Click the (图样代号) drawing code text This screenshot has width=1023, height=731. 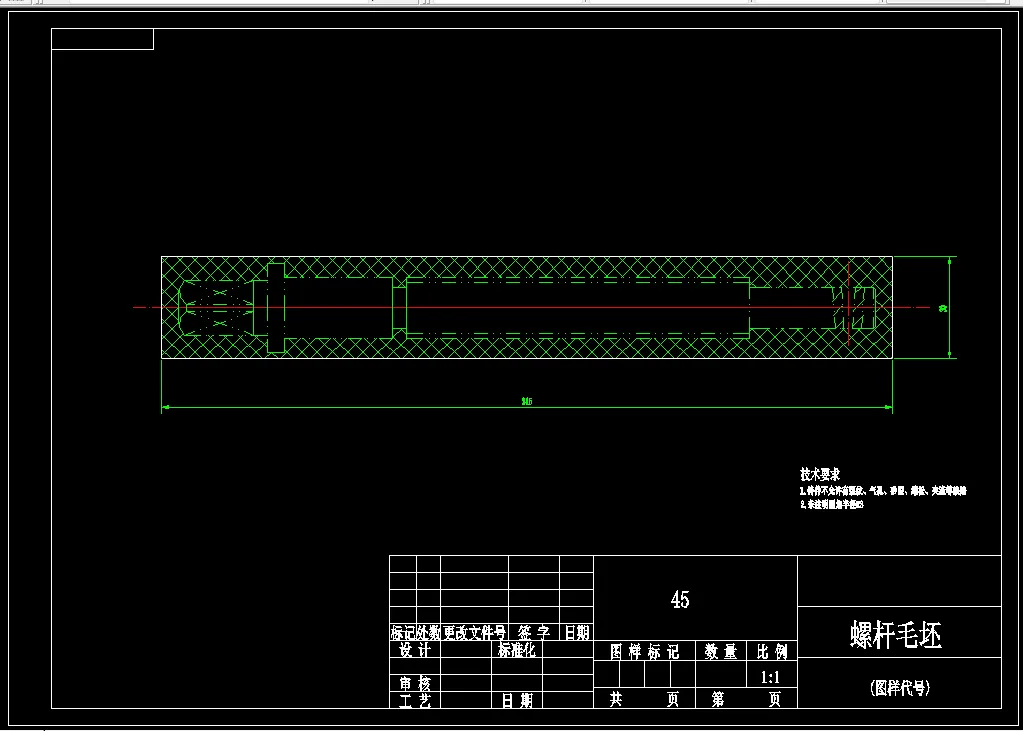point(900,687)
